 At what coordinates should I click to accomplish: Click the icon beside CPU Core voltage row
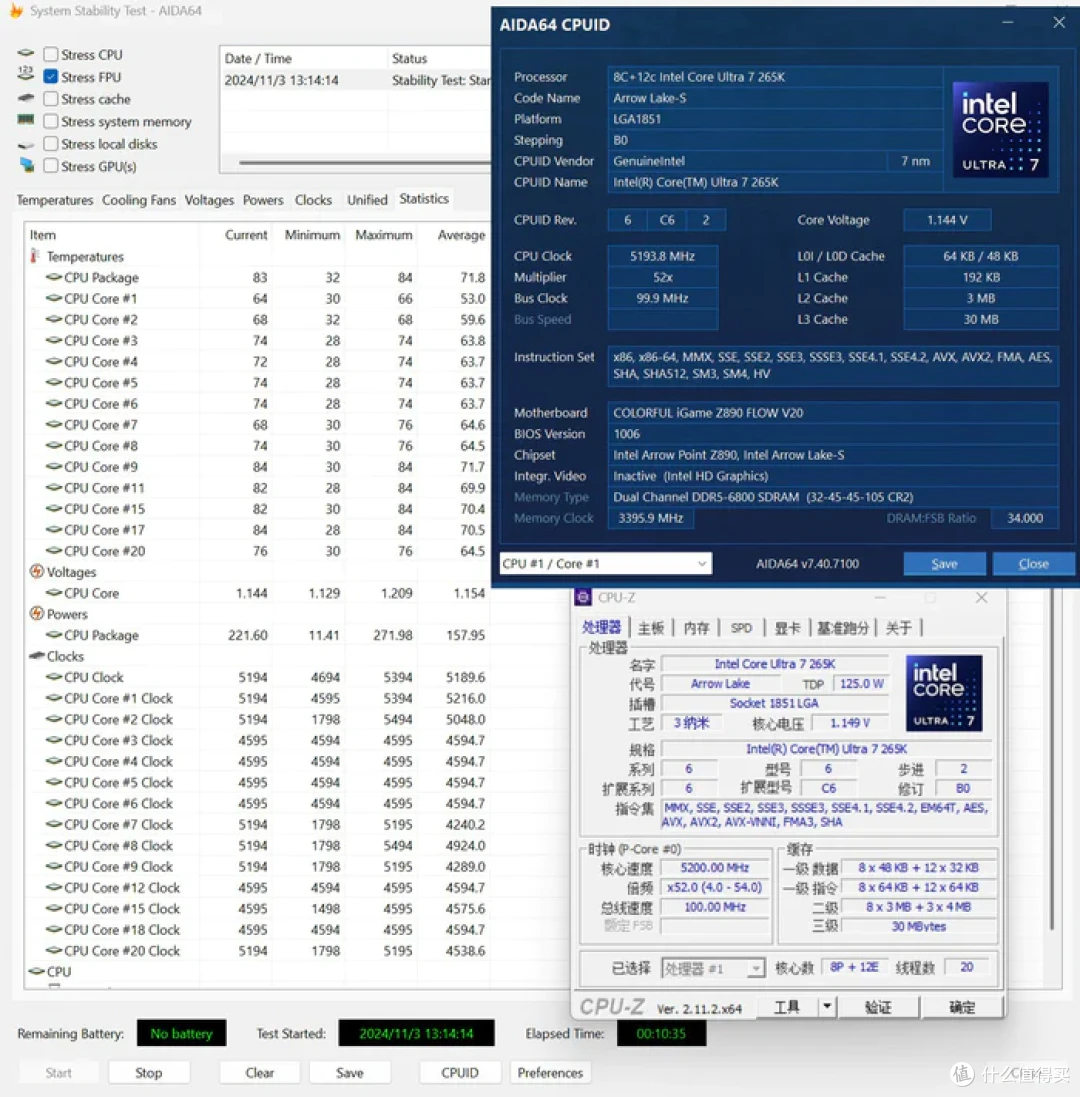pos(53,593)
